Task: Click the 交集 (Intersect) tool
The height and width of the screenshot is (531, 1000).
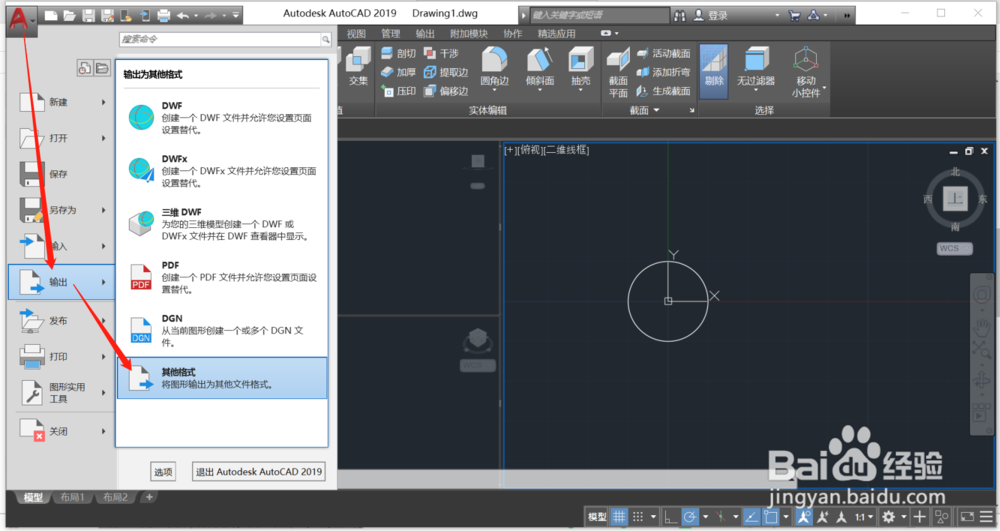Action: pos(358,67)
